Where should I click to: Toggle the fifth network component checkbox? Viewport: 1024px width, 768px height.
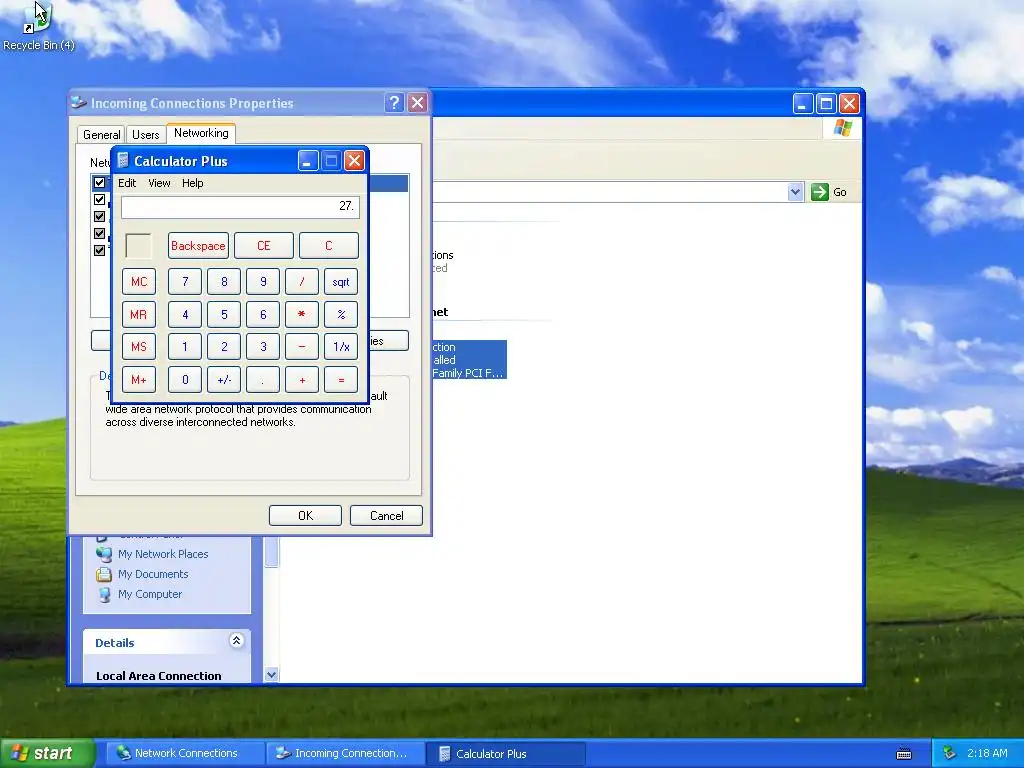(x=99, y=250)
